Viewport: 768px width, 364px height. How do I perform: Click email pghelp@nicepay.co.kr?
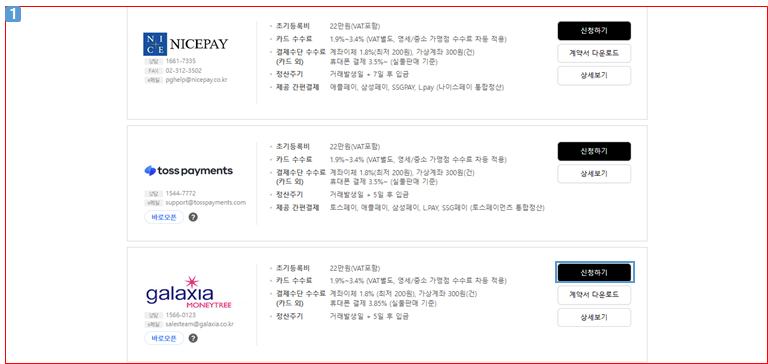coord(196,79)
